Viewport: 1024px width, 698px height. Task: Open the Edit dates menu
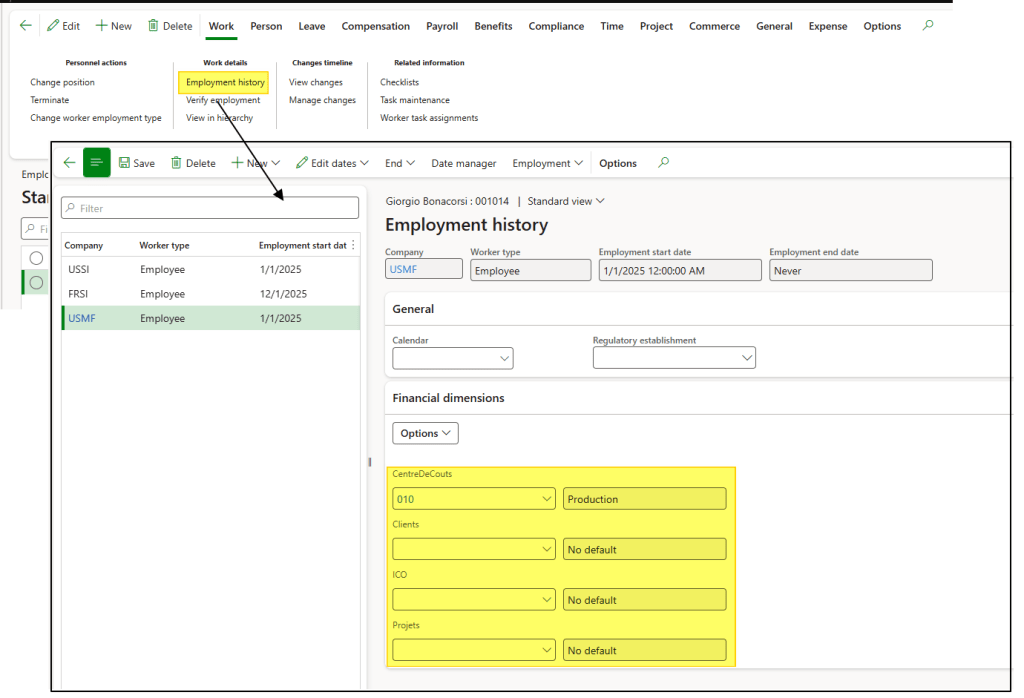click(333, 163)
